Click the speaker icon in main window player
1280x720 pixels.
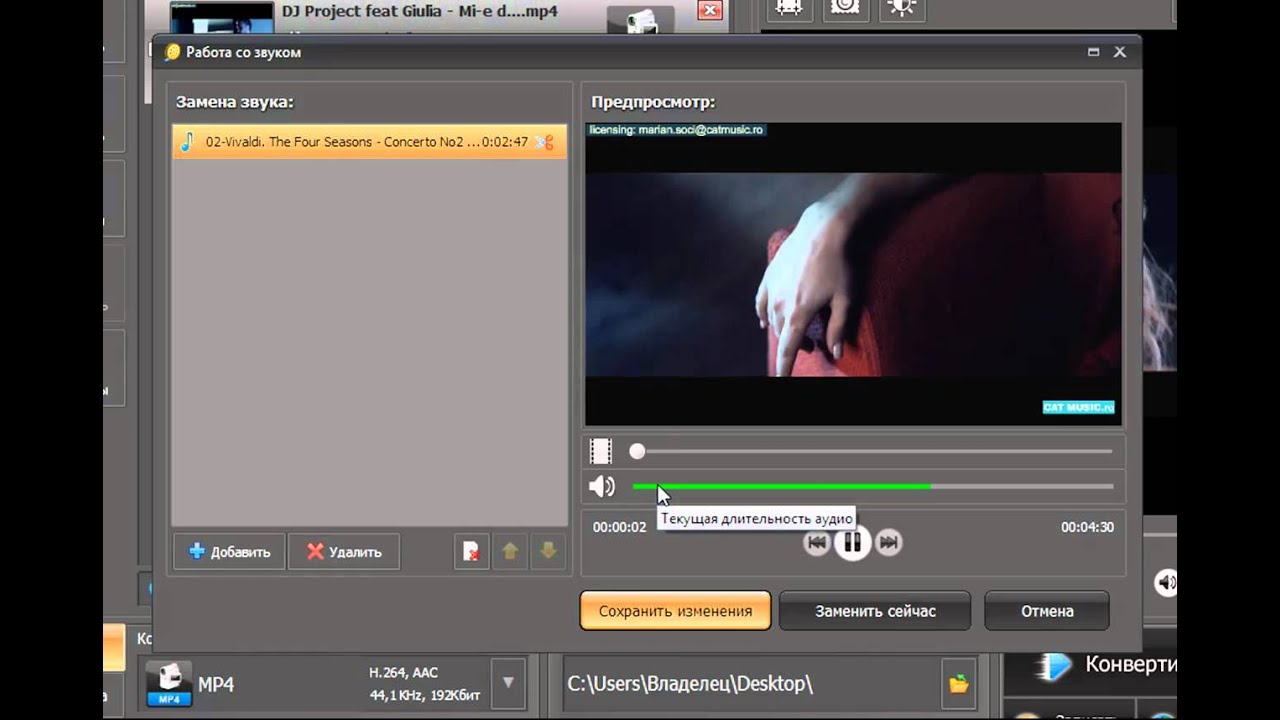[1165, 582]
